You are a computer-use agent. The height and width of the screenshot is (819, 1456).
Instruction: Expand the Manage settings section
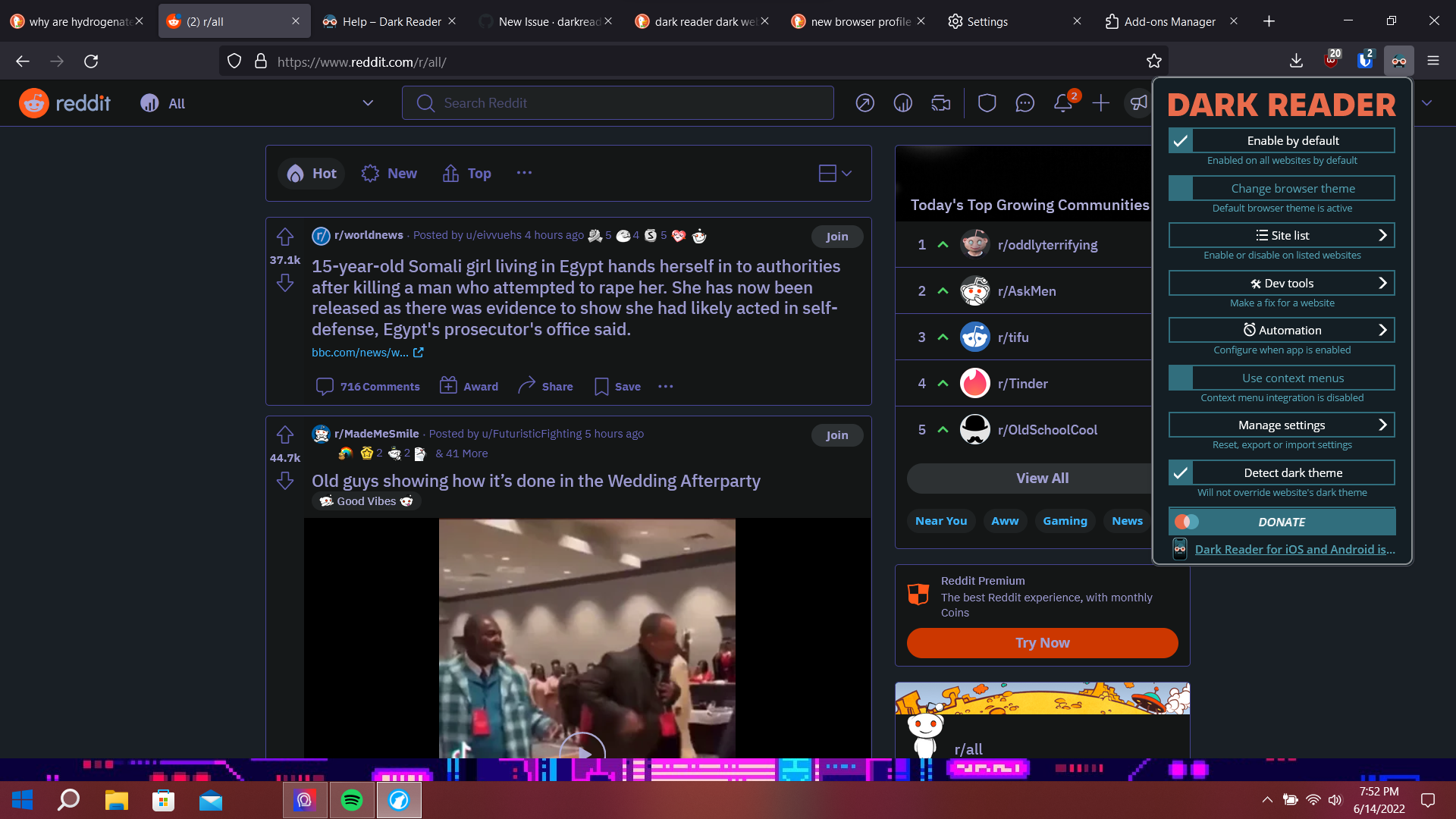pyautogui.click(x=1282, y=425)
